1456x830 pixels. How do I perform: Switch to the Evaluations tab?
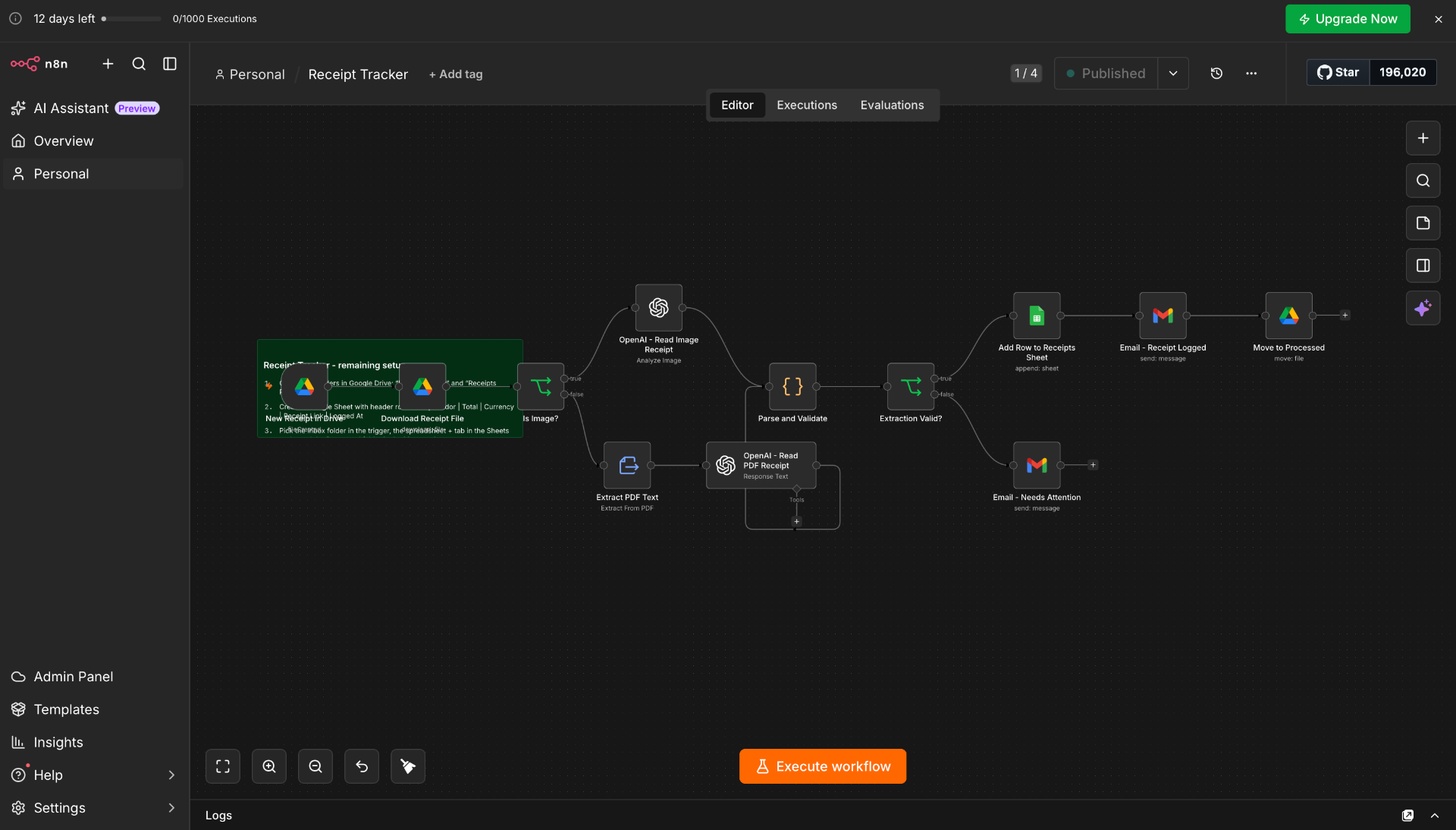pyautogui.click(x=892, y=105)
